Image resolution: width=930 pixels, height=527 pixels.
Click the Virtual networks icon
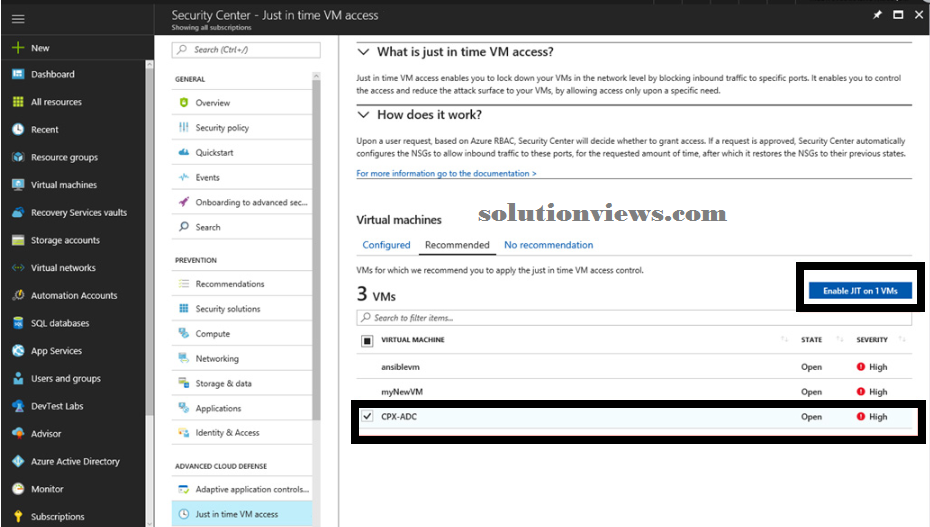pos(18,267)
